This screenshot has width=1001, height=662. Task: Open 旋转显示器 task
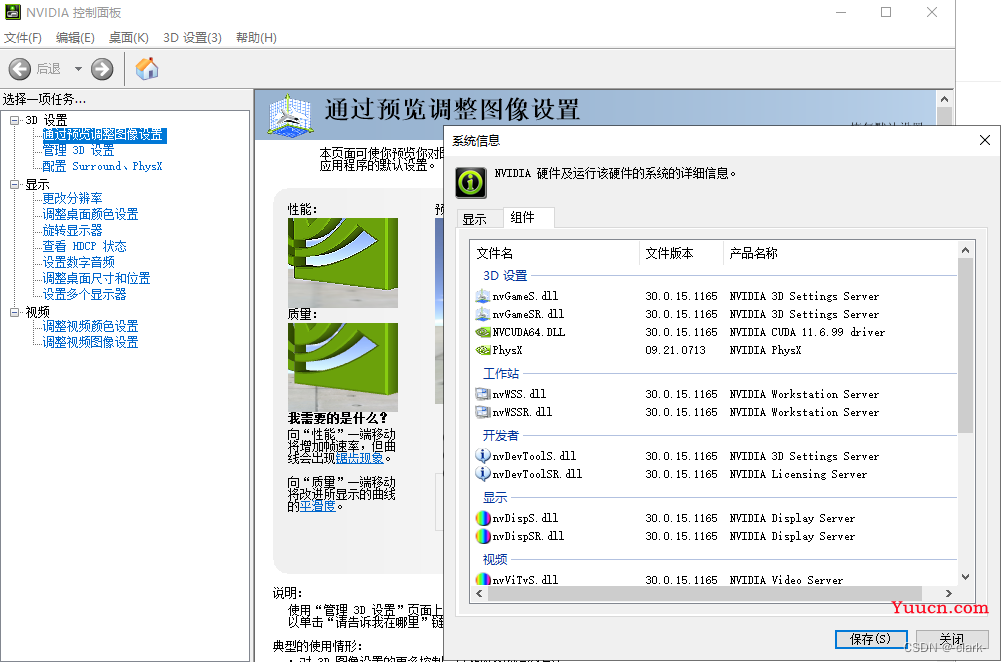72,230
